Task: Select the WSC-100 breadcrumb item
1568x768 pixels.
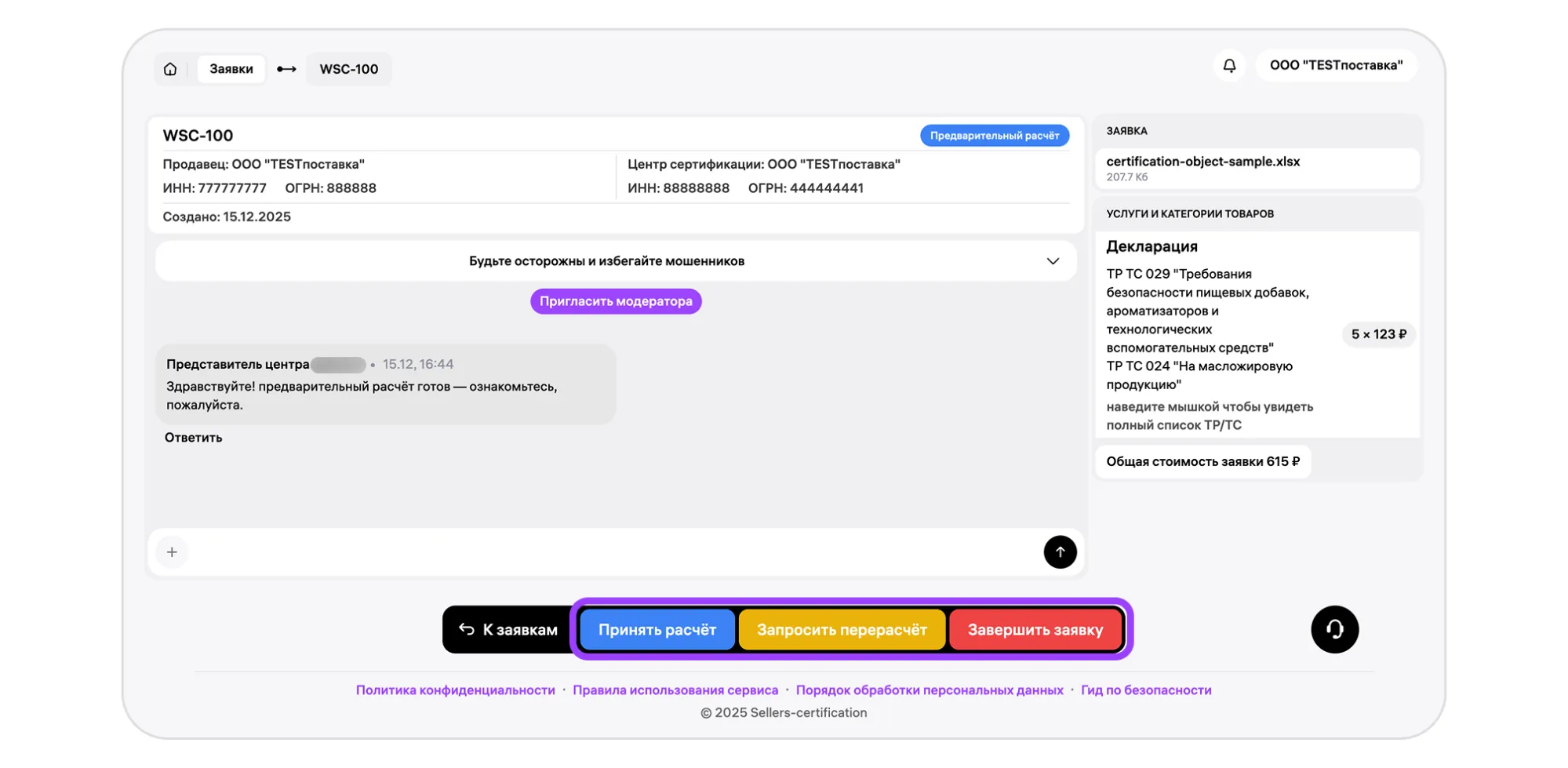Action: [349, 69]
